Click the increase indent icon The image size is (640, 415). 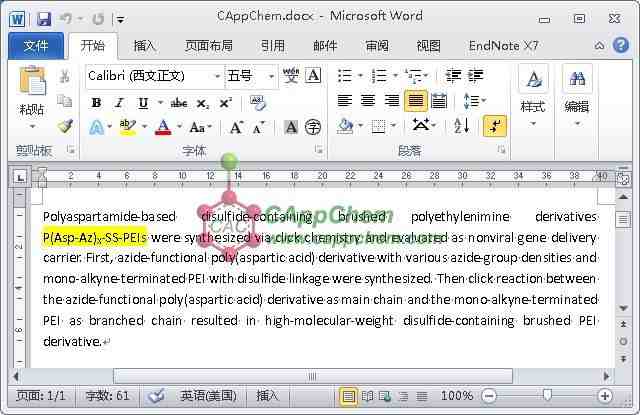click(476, 76)
